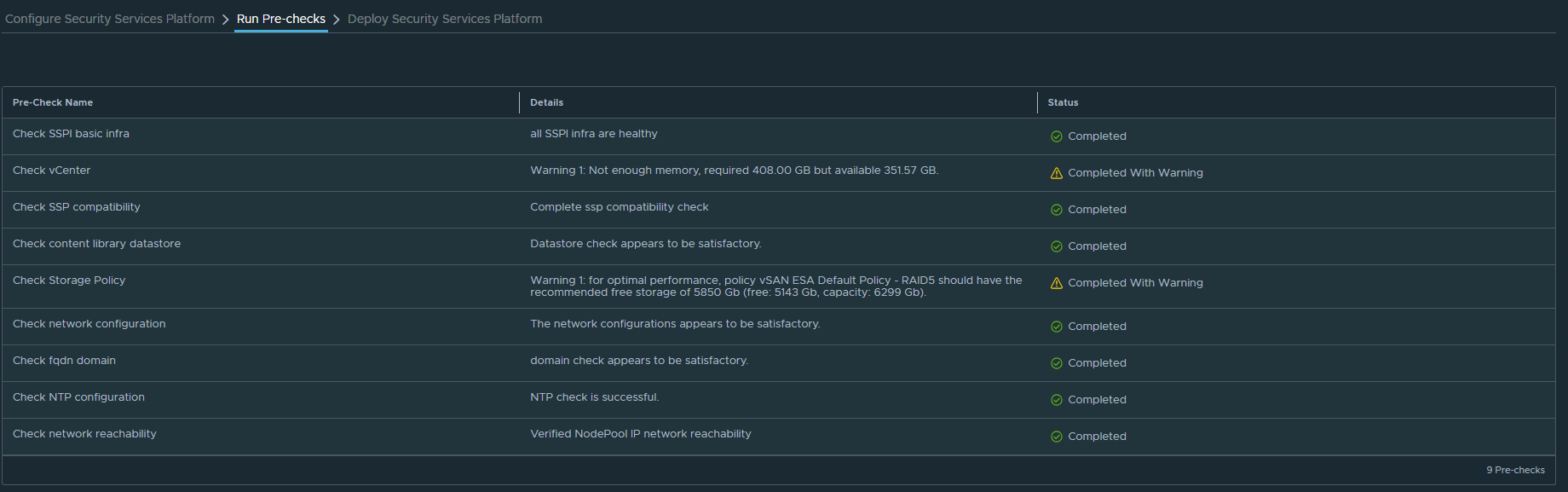Click completed icon for NTP configuration row
This screenshot has width=1568, height=492.
click(1056, 400)
